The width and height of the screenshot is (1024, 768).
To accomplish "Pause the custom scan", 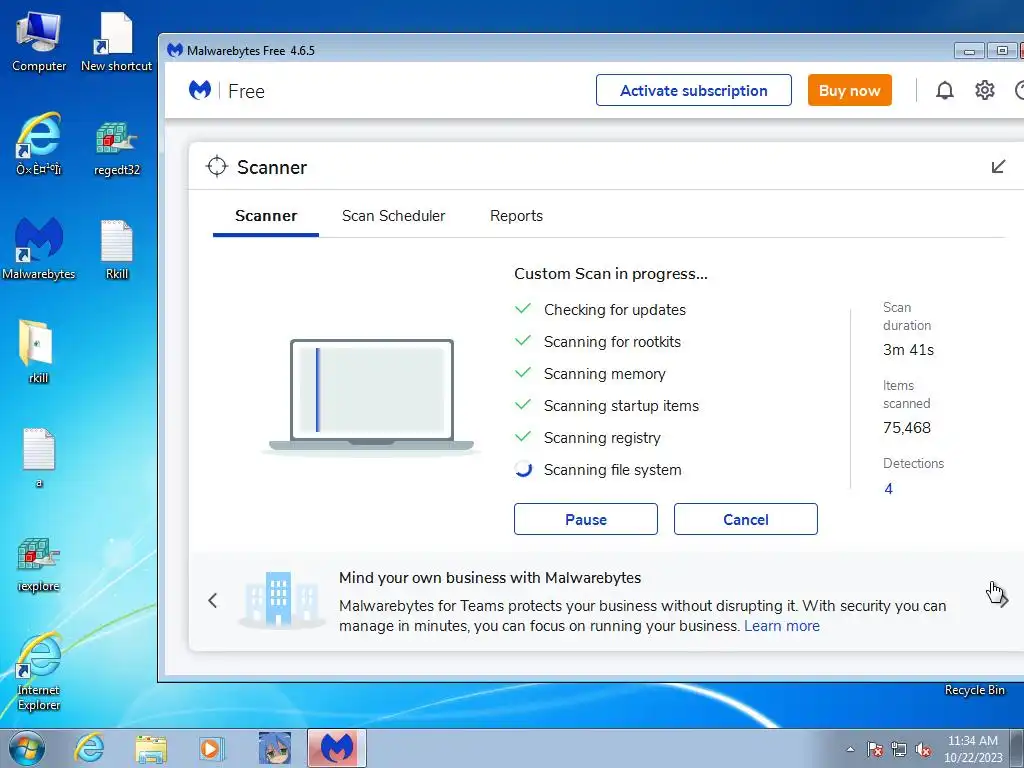I will coord(586,519).
